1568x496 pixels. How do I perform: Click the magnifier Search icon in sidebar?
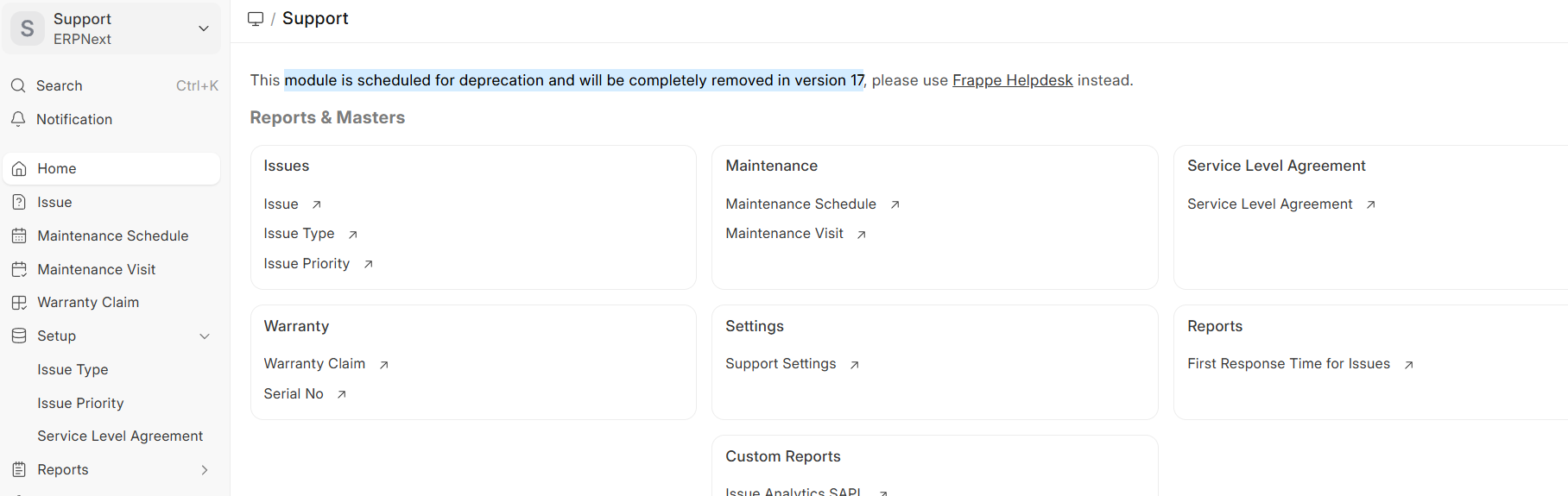click(x=18, y=85)
